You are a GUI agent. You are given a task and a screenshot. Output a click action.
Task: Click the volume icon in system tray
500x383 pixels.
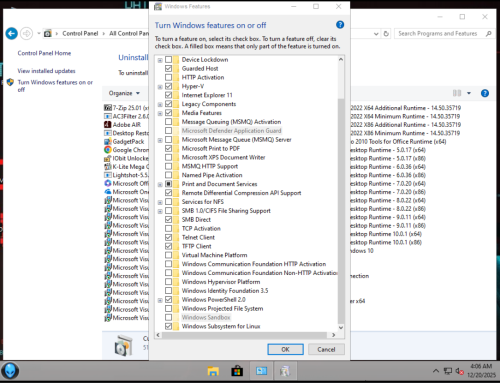pyautogui.click(x=460, y=371)
